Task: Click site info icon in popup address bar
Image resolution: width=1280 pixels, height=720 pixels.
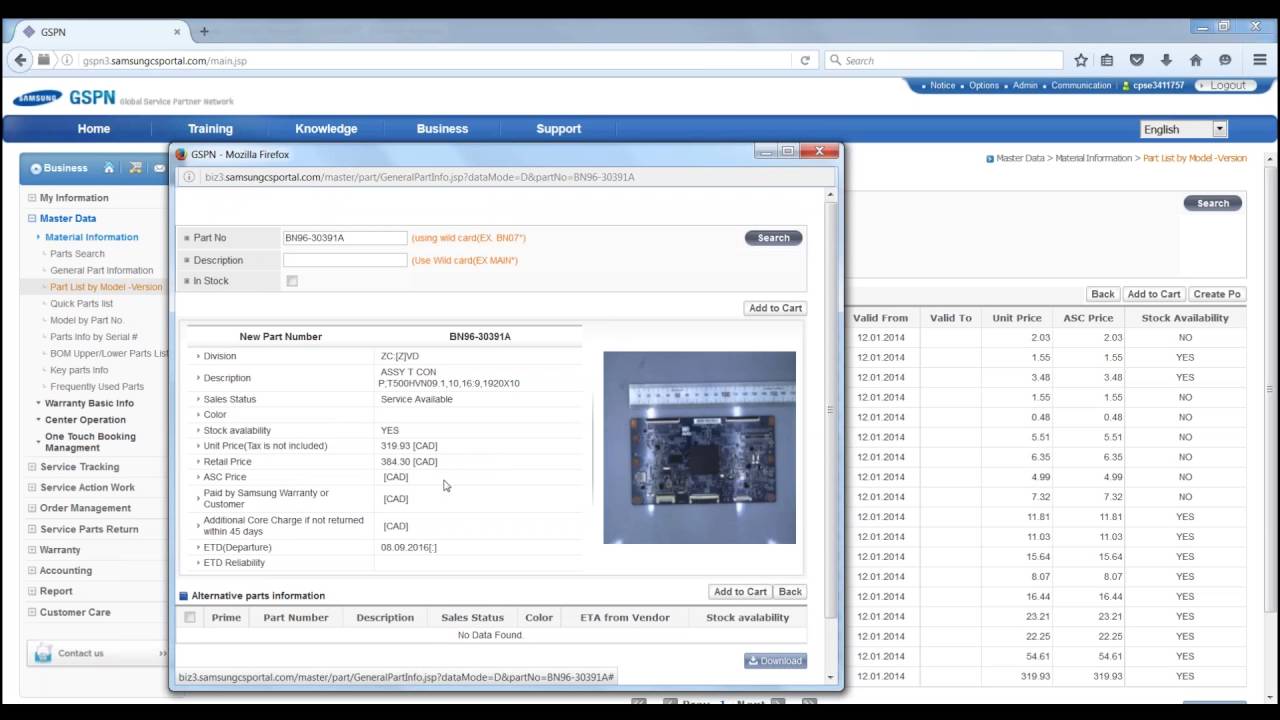Action: (189, 177)
